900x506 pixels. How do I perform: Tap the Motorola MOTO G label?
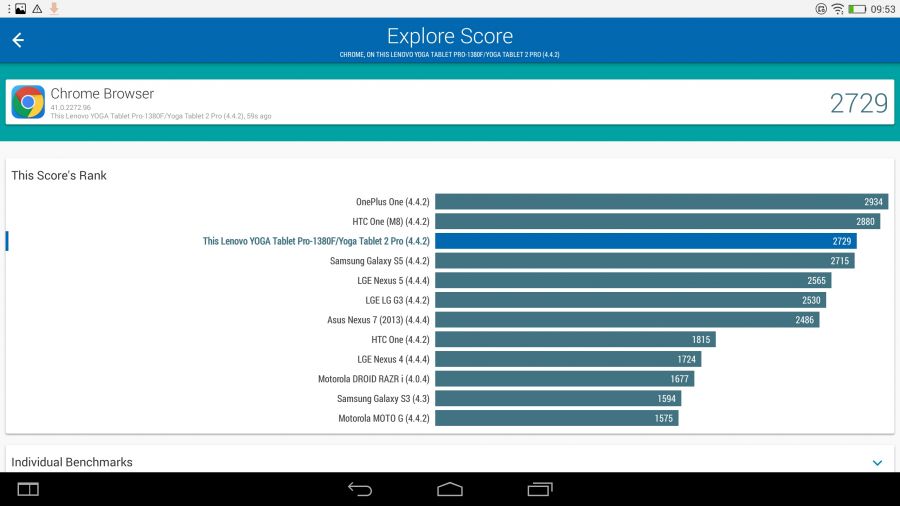[383, 418]
